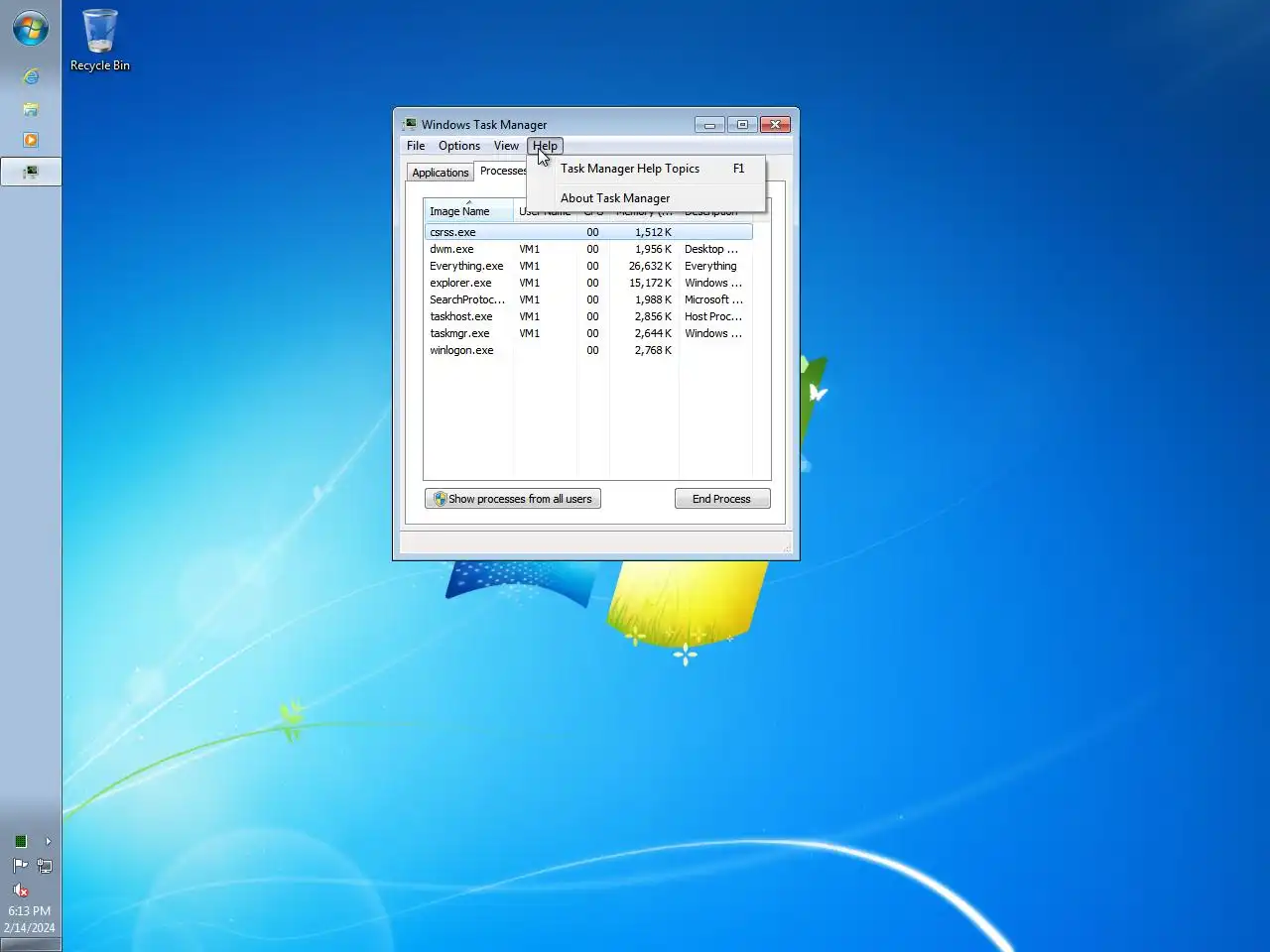Screen dimensions: 1270x952
Task: Switch to the Applications tab
Action: (440, 173)
